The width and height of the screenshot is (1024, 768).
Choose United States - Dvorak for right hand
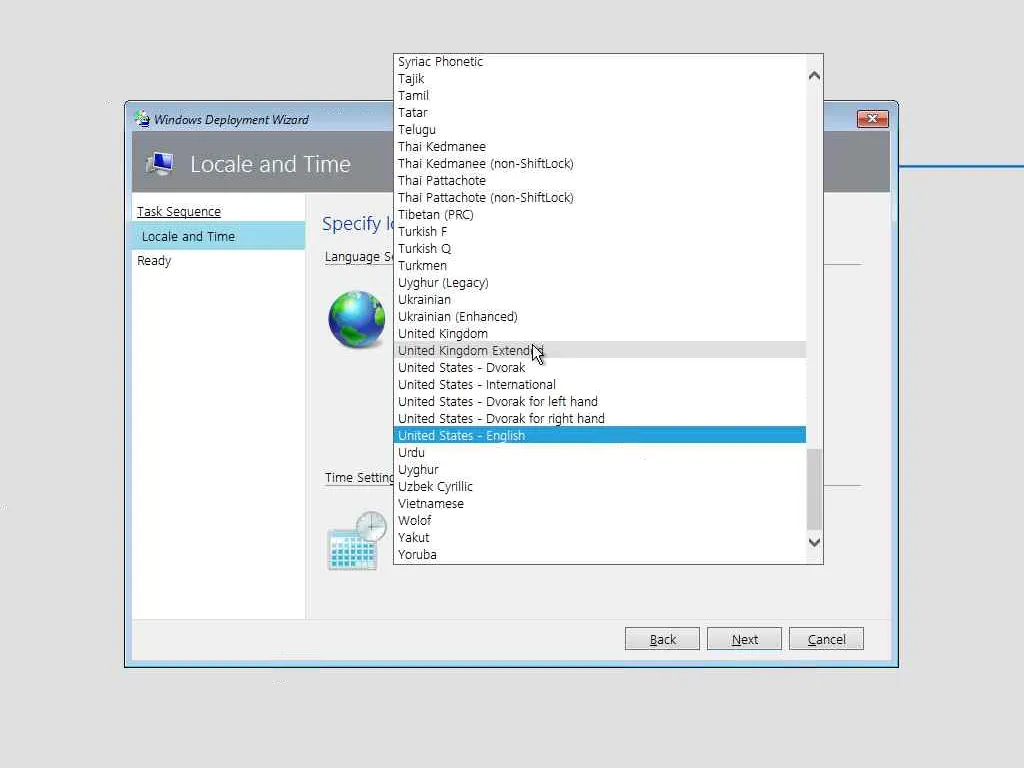click(600, 418)
